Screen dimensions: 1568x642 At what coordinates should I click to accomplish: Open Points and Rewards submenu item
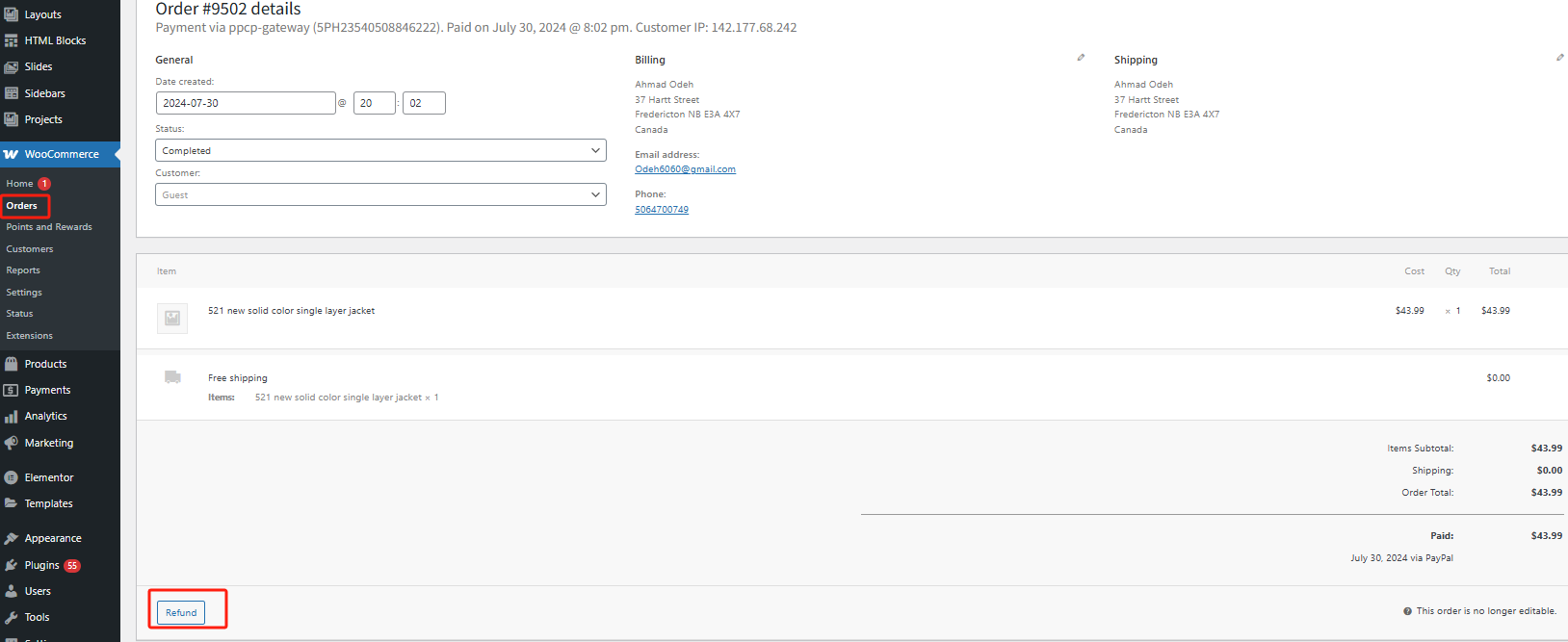click(49, 227)
